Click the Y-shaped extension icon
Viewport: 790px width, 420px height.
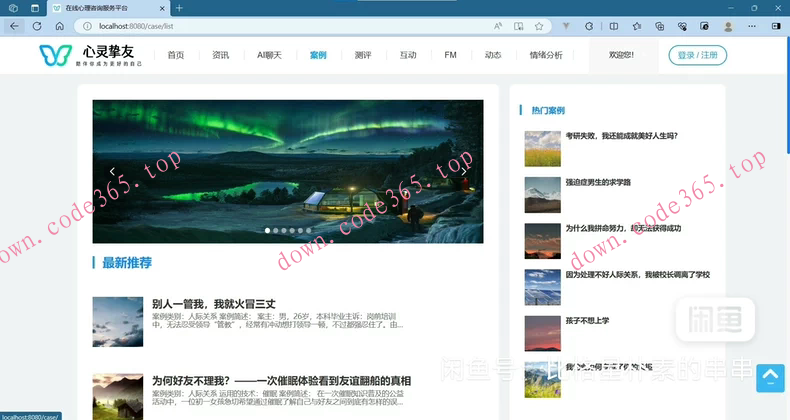tap(566, 26)
